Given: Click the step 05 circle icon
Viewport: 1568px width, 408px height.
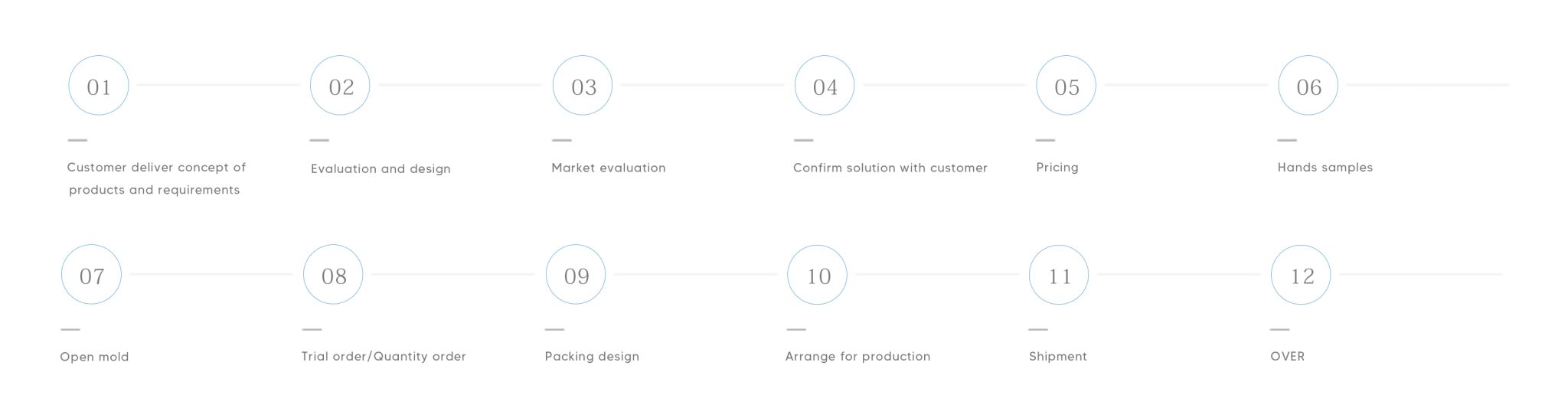Looking at the screenshot, I should (1066, 86).
